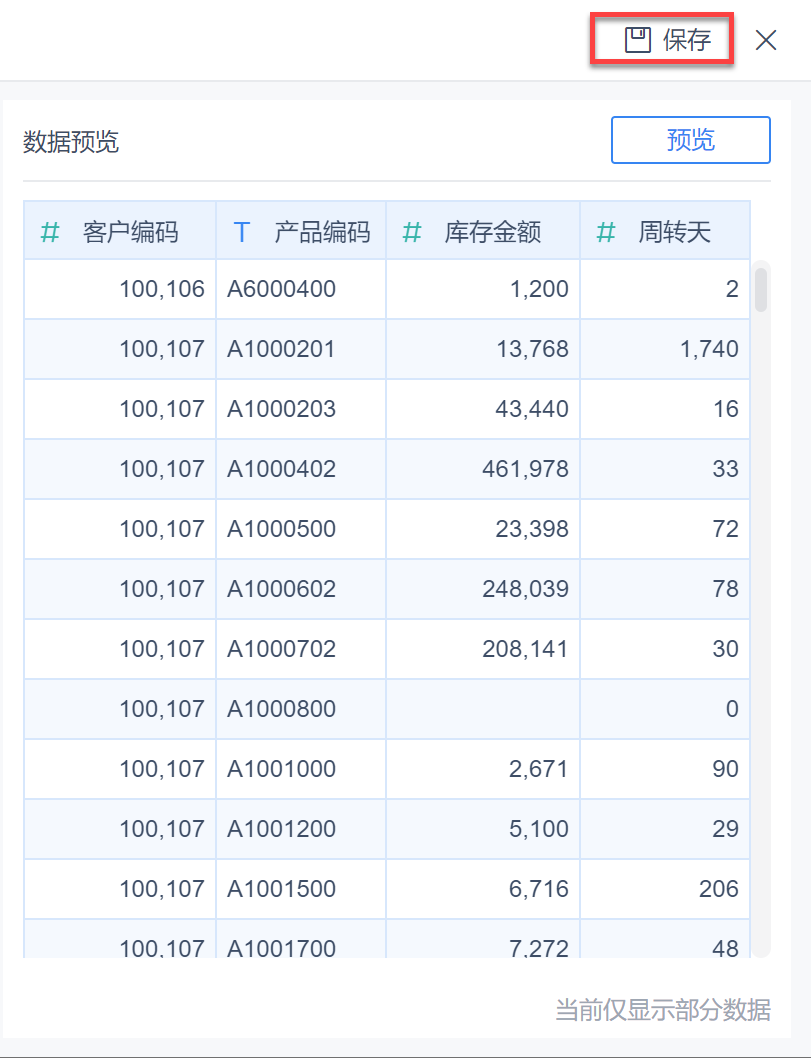Select the cell A1000201
Viewport: 811px width, 1058px height.
[301, 349]
